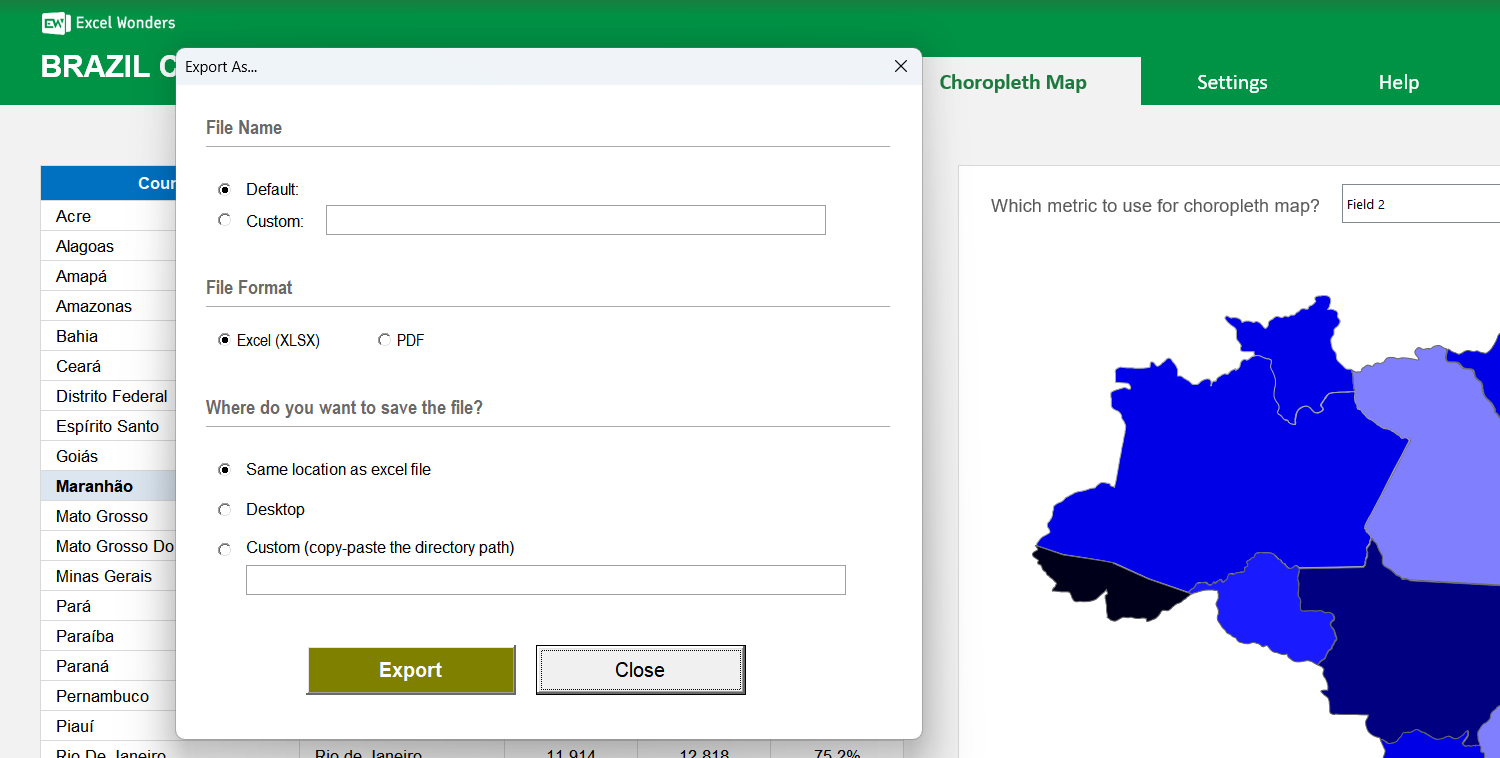The image size is (1500, 758).
Task: Select 'Same location as excel file'
Action: click(x=224, y=469)
